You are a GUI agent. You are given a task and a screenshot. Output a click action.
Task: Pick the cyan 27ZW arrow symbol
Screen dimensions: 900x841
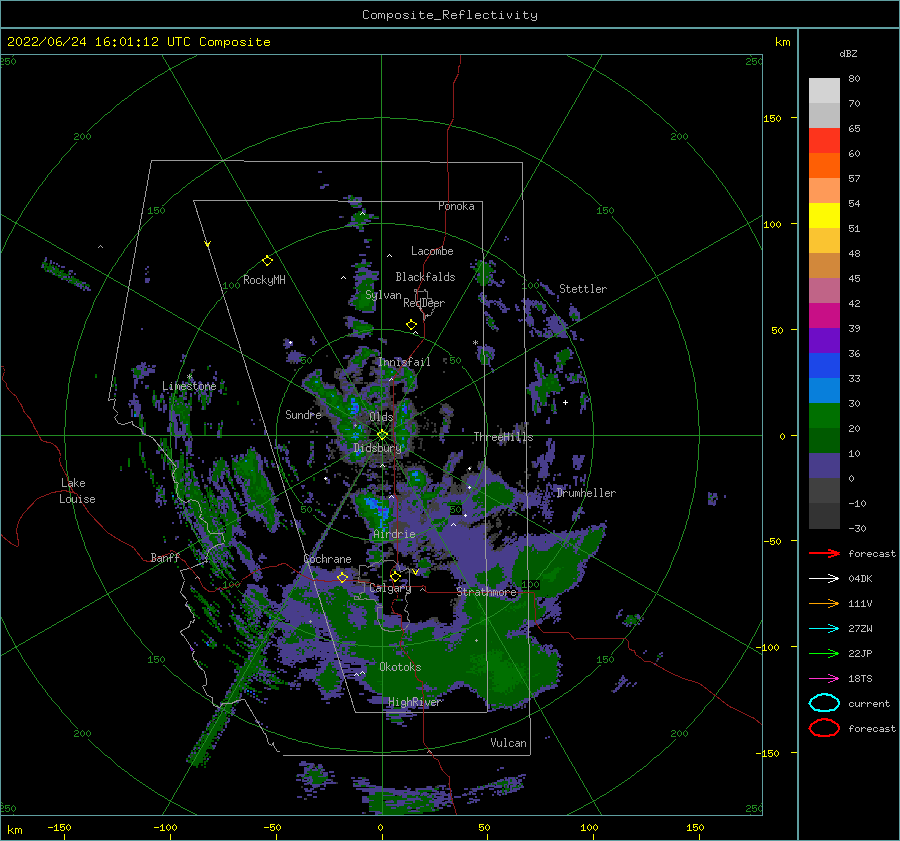click(x=824, y=629)
